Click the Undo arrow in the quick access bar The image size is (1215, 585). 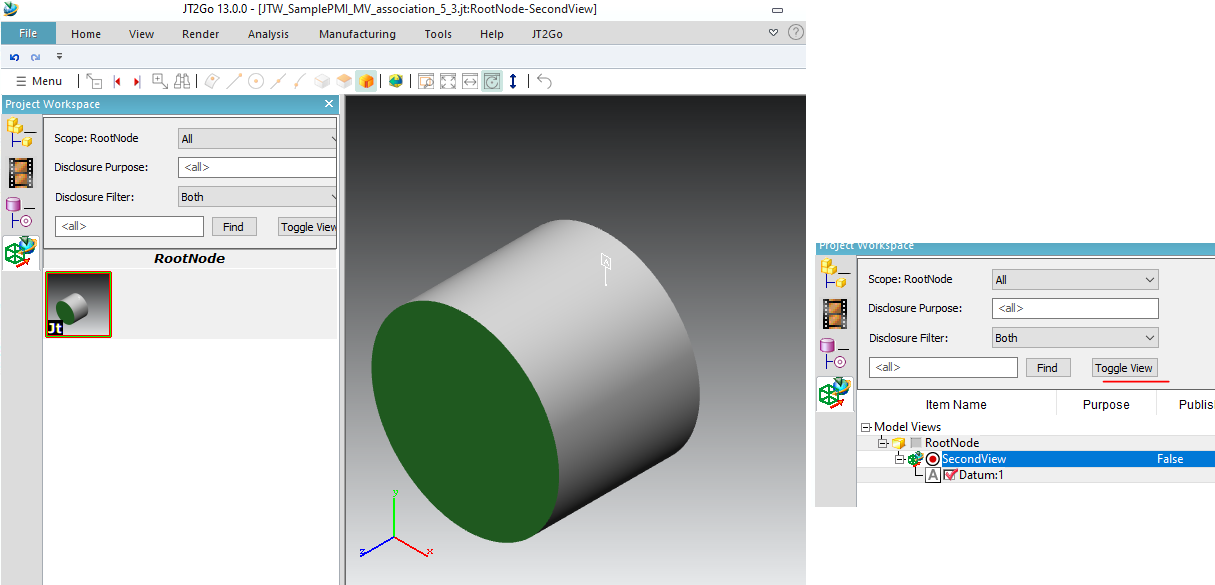tap(15, 57)
